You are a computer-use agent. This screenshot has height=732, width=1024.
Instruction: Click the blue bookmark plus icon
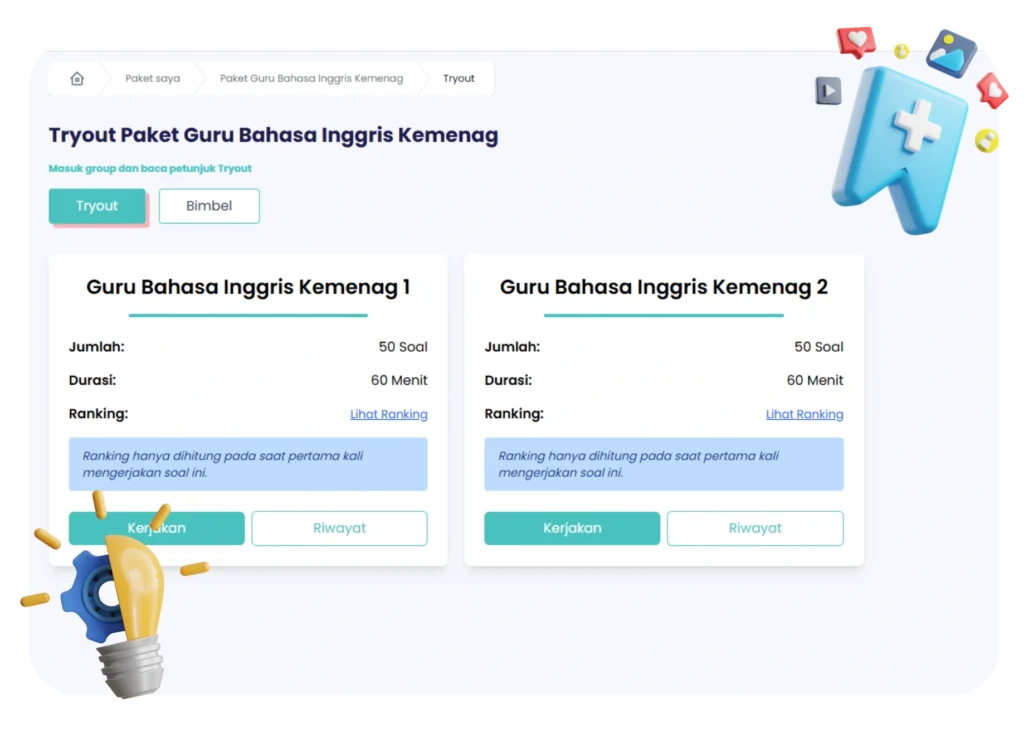(901, 149)
